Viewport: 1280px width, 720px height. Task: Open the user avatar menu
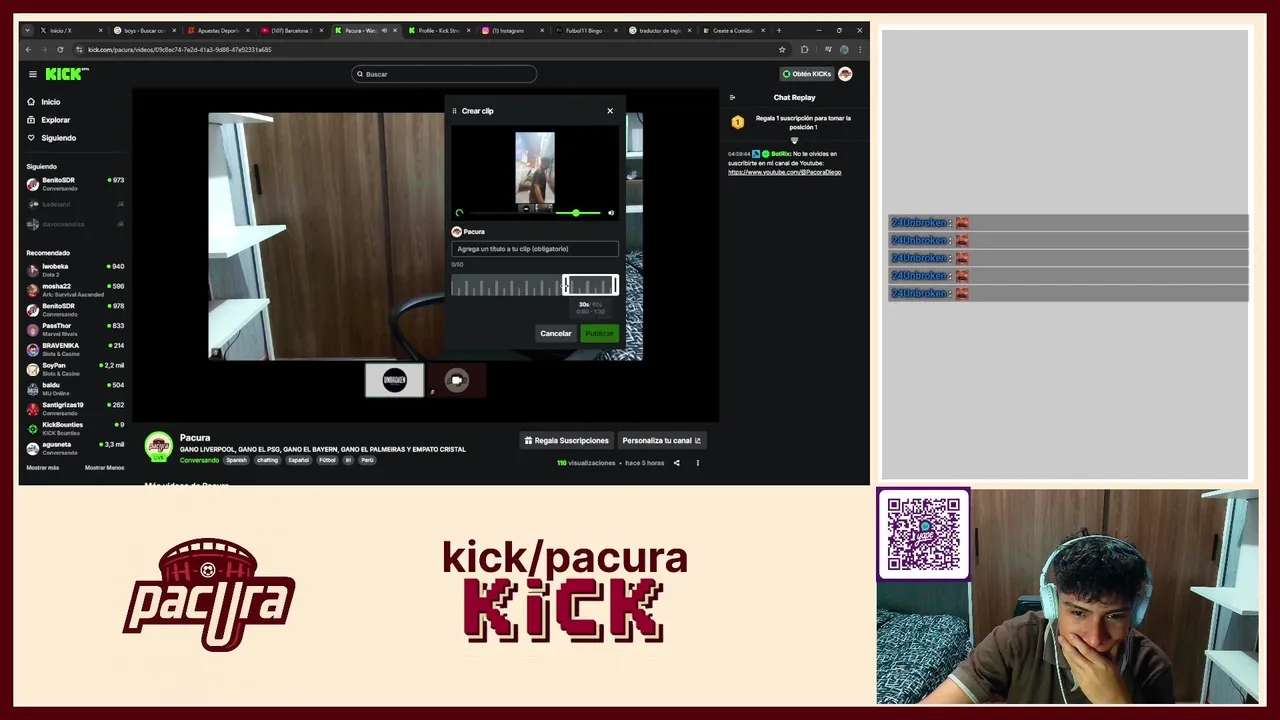coord(845,74)
